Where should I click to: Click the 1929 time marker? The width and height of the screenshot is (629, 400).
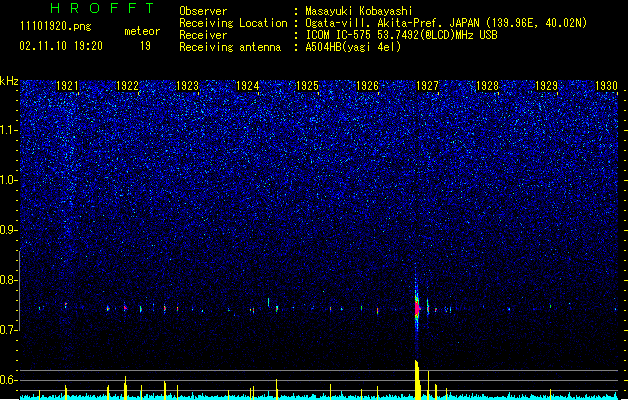click(x=547, y=86)
